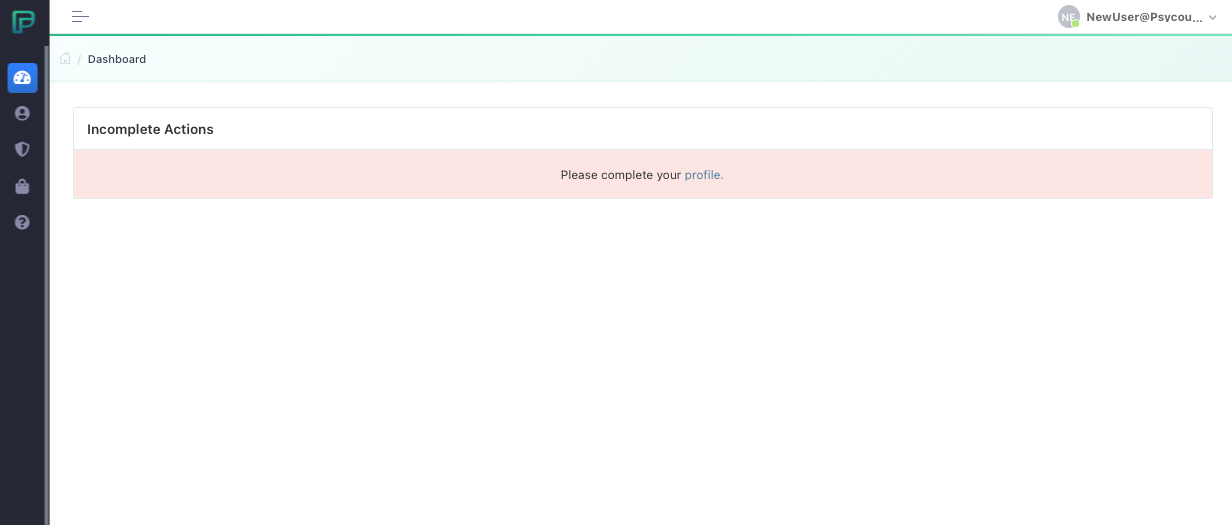Open the shopping bag icon in sidebar
The image size is (1232, 525).
[x=22, y=186]
